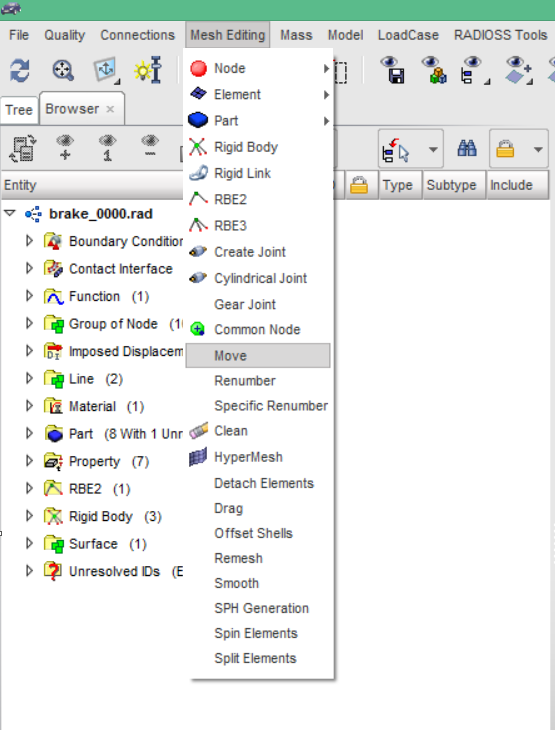Click the tree selection cursor icon
Image resolution: width=555 pixels, height=730 pixels.
(x=396, y=150)
